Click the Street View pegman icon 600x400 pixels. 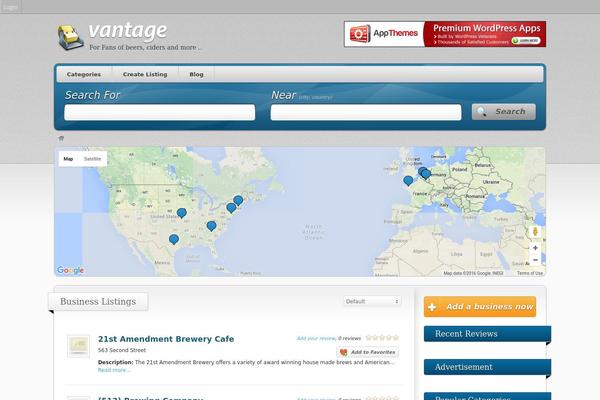point(535,232)
